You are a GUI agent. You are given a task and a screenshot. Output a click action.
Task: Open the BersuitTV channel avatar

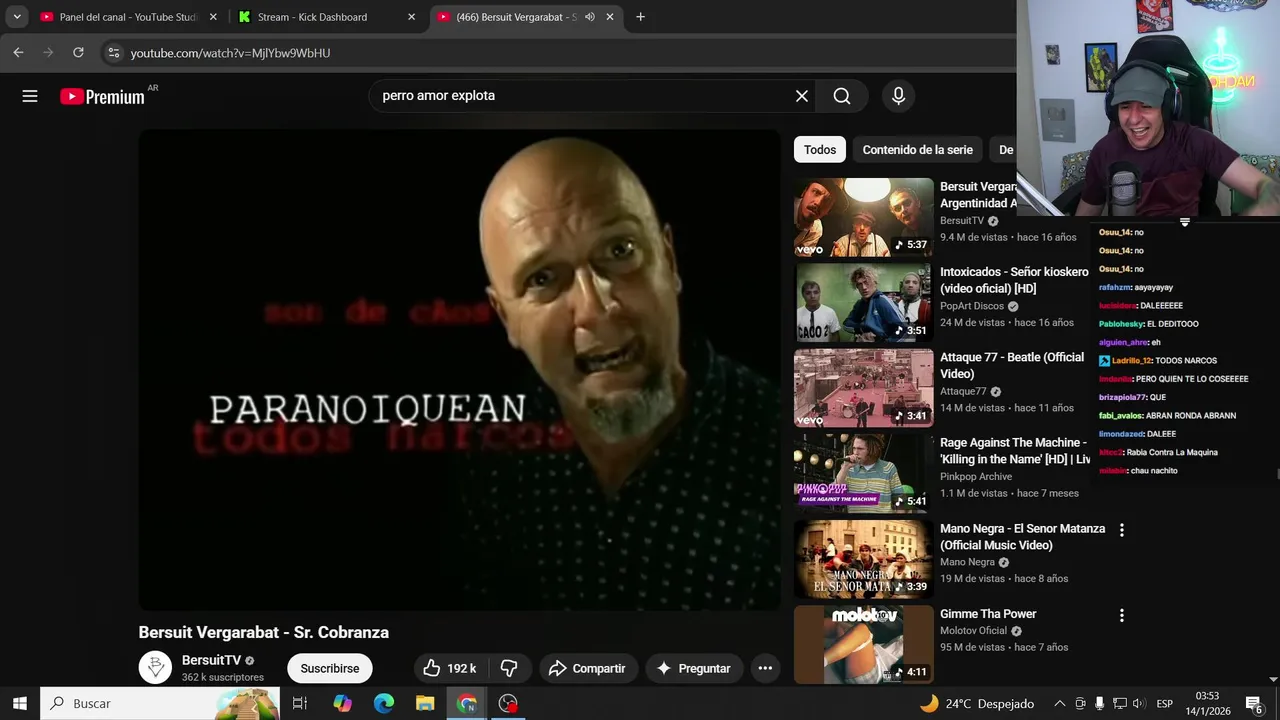[x=155, y=668]
